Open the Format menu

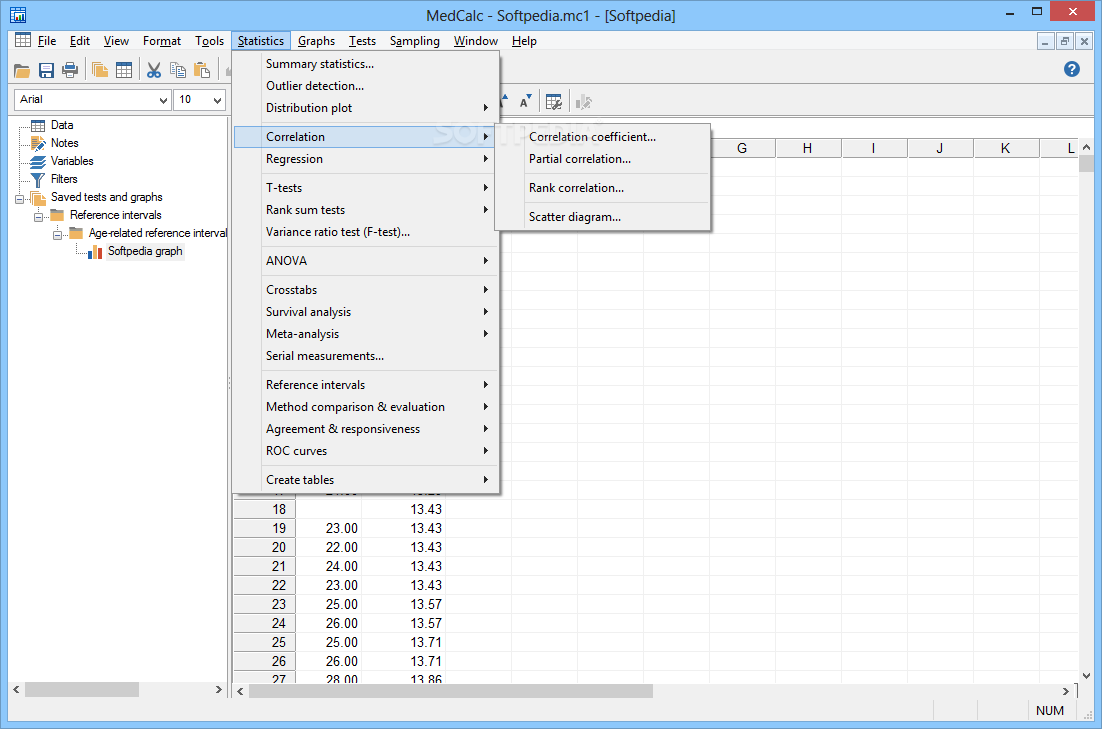point(162,41)
